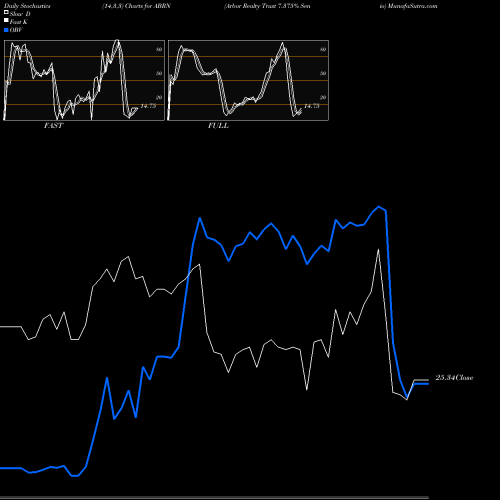Viewport: 500px width, 500px height.
Task: Click the 20 level label in FULL chart
Action: [x=323, y=97]
